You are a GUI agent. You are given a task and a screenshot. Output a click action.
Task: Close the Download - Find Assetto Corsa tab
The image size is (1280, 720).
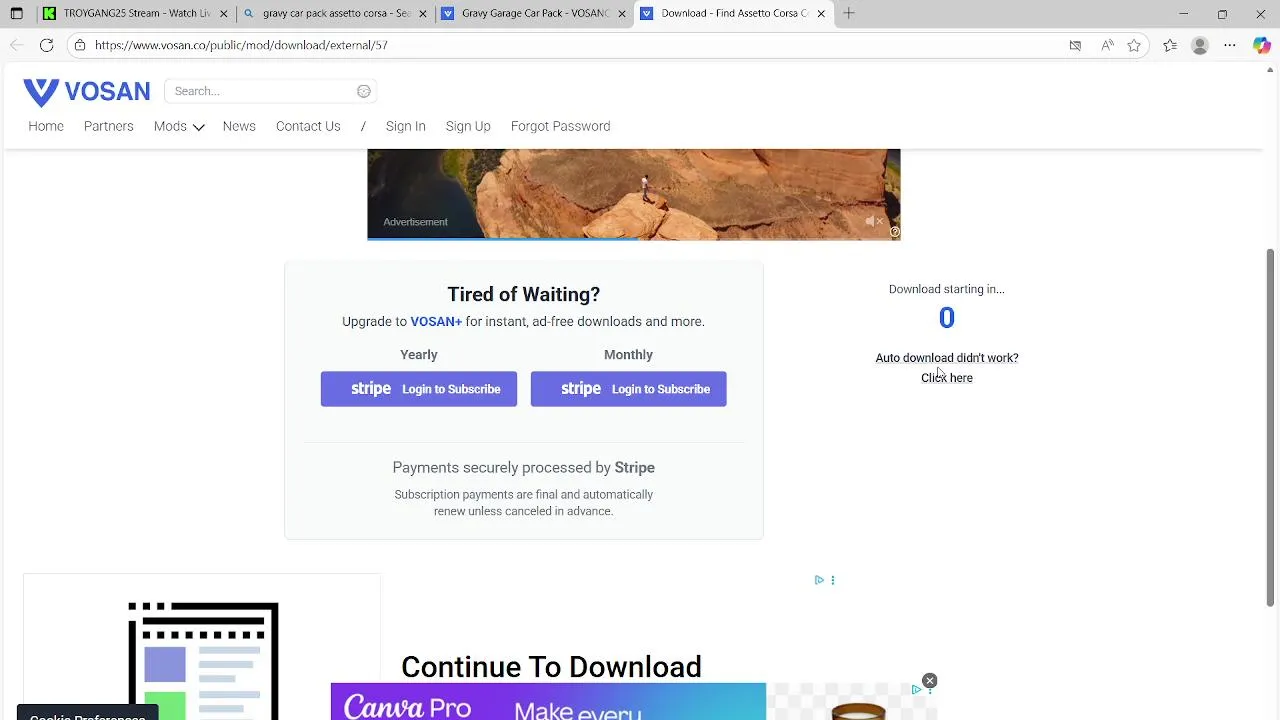[821, 14]
